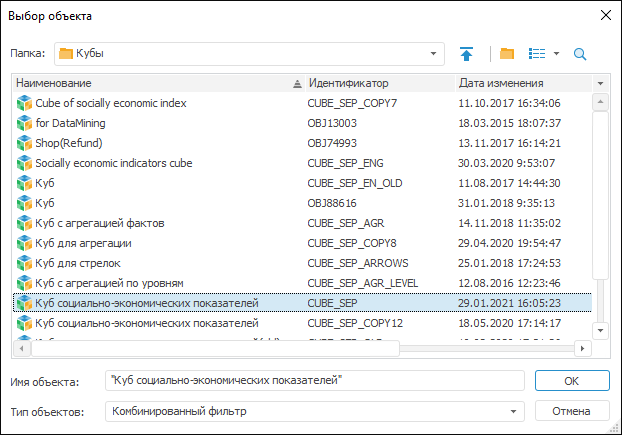The image size is (622, 435).
Task: Click icon of 'Куб с агрегацией фактов'
Action: 24,223
